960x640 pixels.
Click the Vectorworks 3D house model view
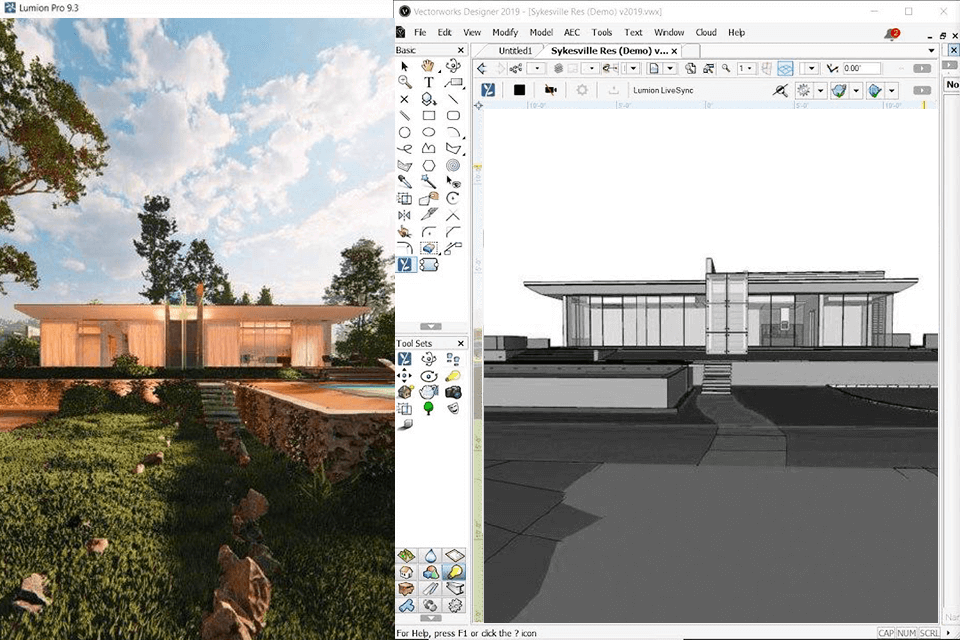(710, 366)
